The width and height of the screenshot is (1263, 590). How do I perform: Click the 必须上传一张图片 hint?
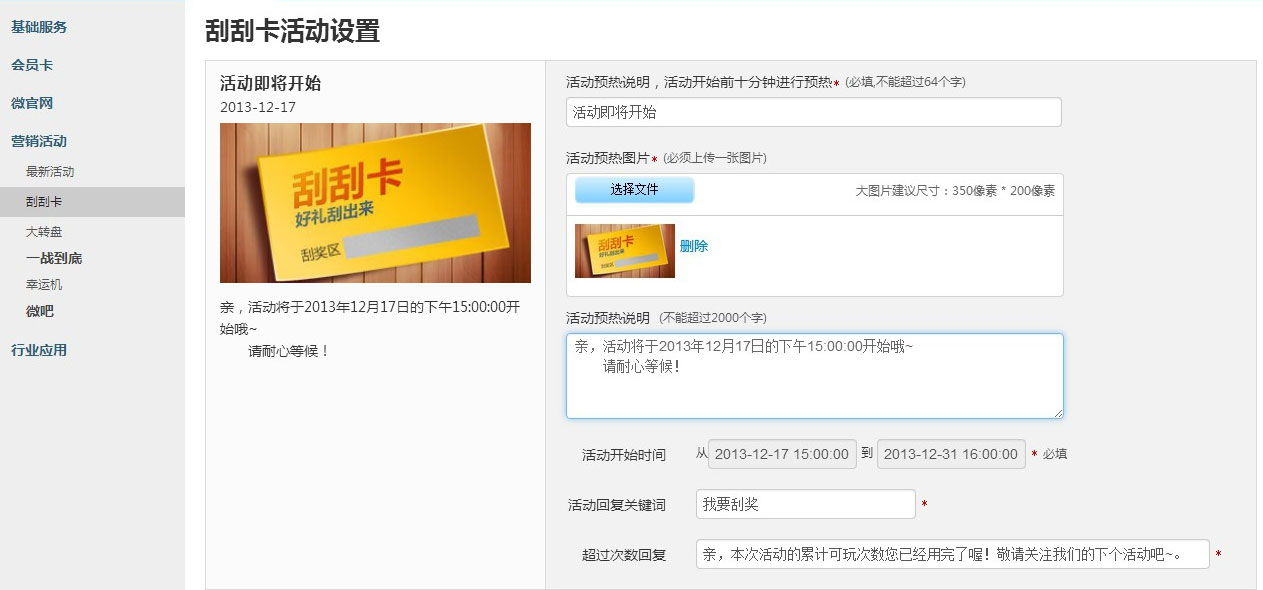(x=715, y=158)
